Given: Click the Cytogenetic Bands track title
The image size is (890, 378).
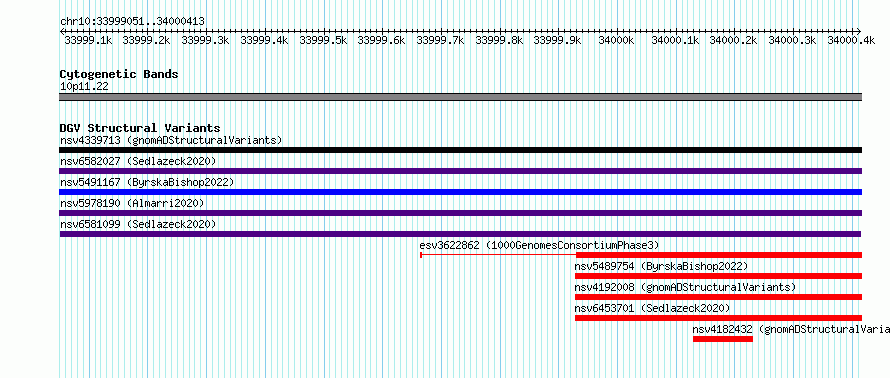Looking at the screenshot, I should (119, 74).
